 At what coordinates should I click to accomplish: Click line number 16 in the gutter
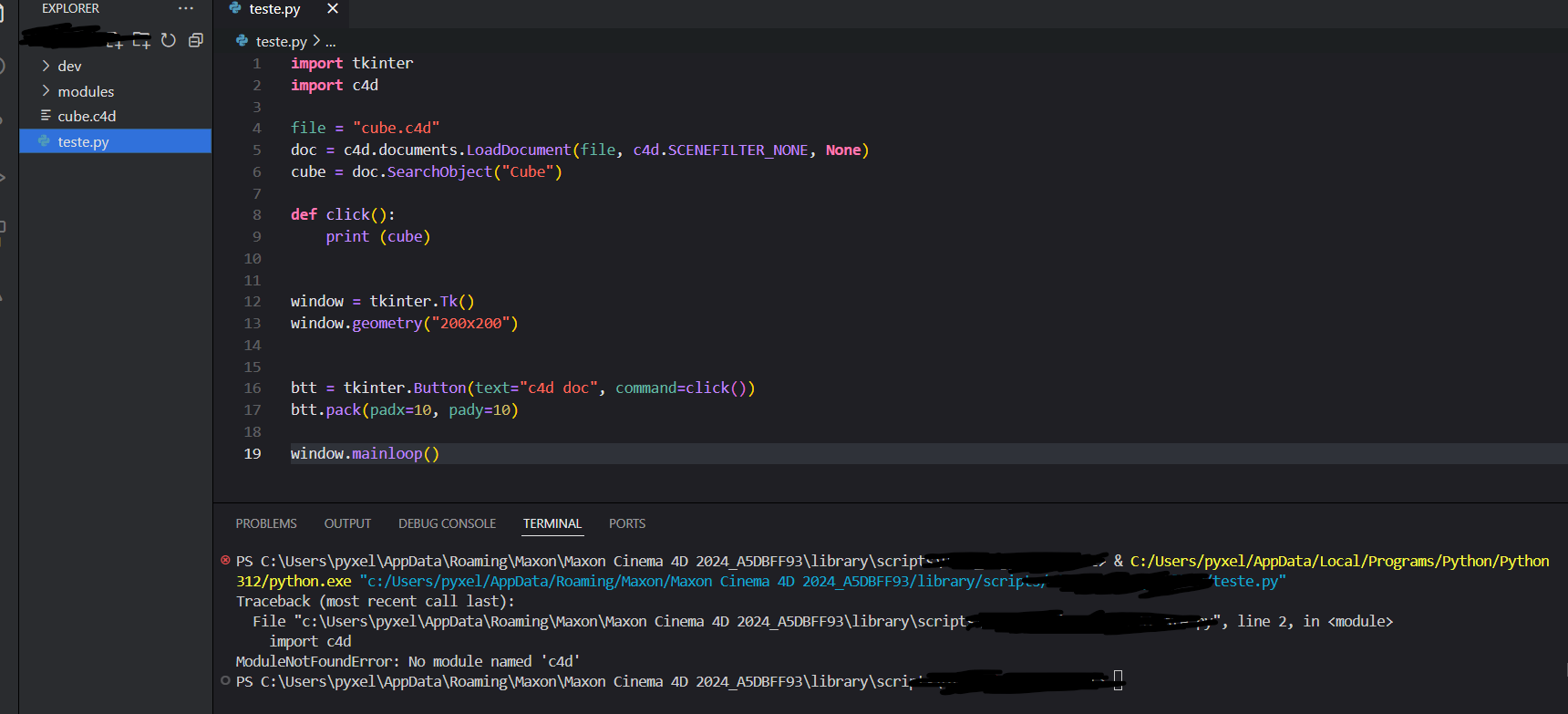[253, 388]
